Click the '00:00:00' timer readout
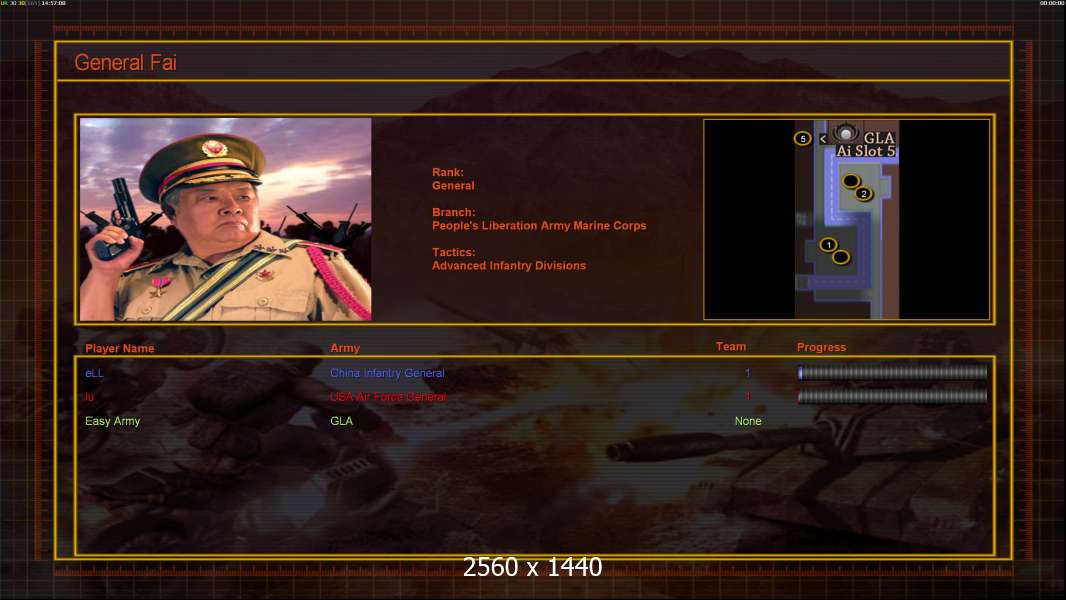This screenshot has width=1066, height=600. tap(1052, 3)
